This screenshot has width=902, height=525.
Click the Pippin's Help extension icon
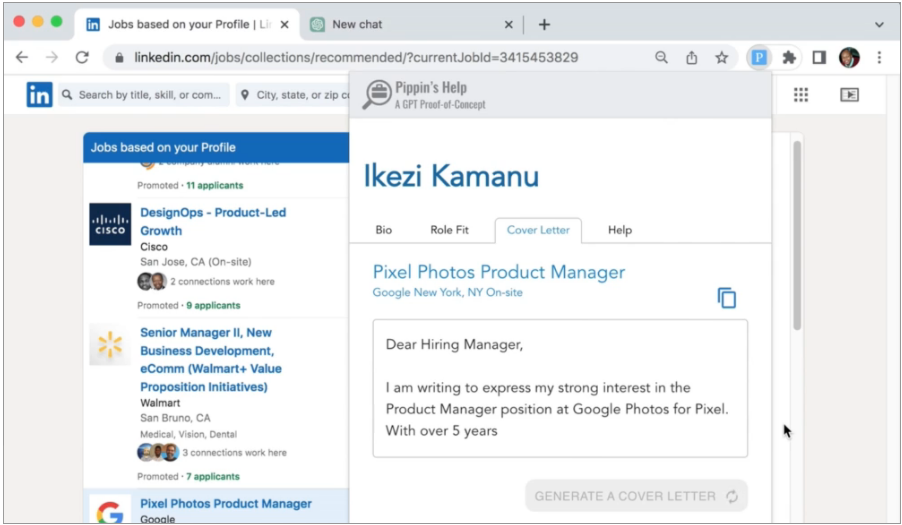[x=759, y=57]
